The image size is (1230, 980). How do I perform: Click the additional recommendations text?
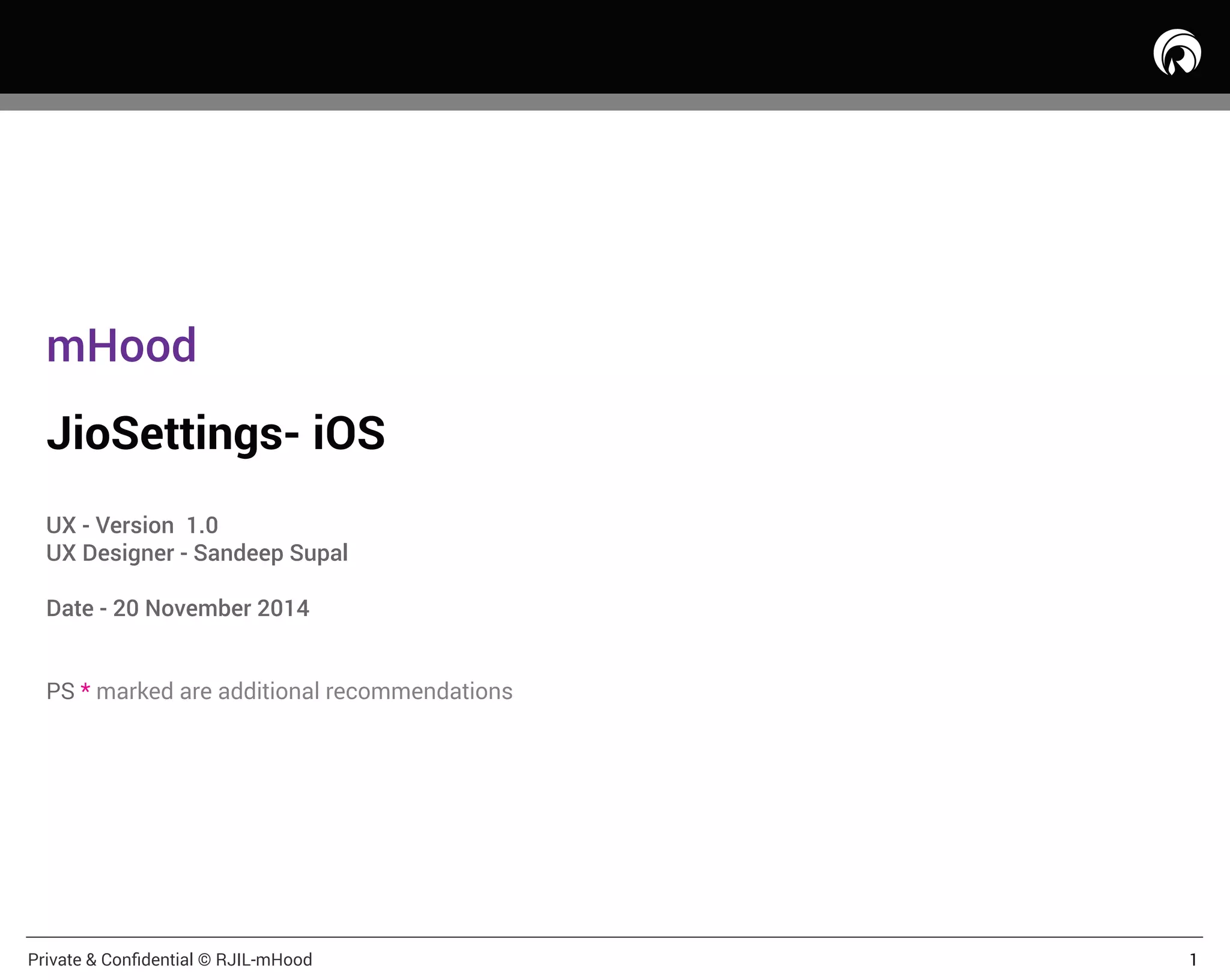tap(365, 691)
